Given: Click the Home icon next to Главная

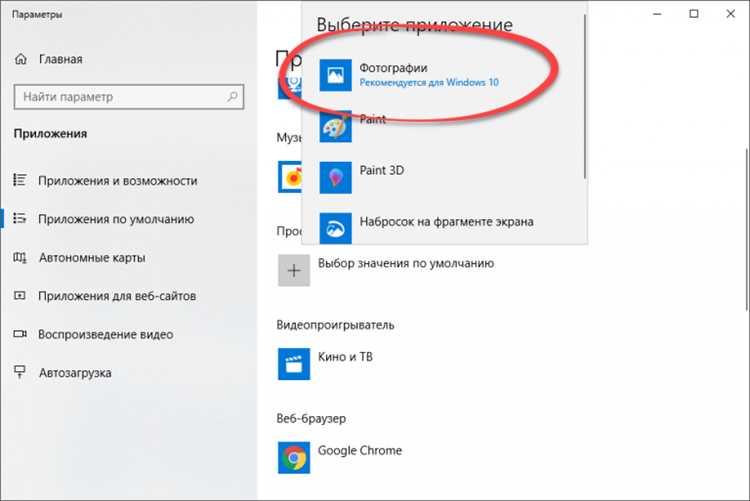Looking at the screenshot, I should pos(21,59).
